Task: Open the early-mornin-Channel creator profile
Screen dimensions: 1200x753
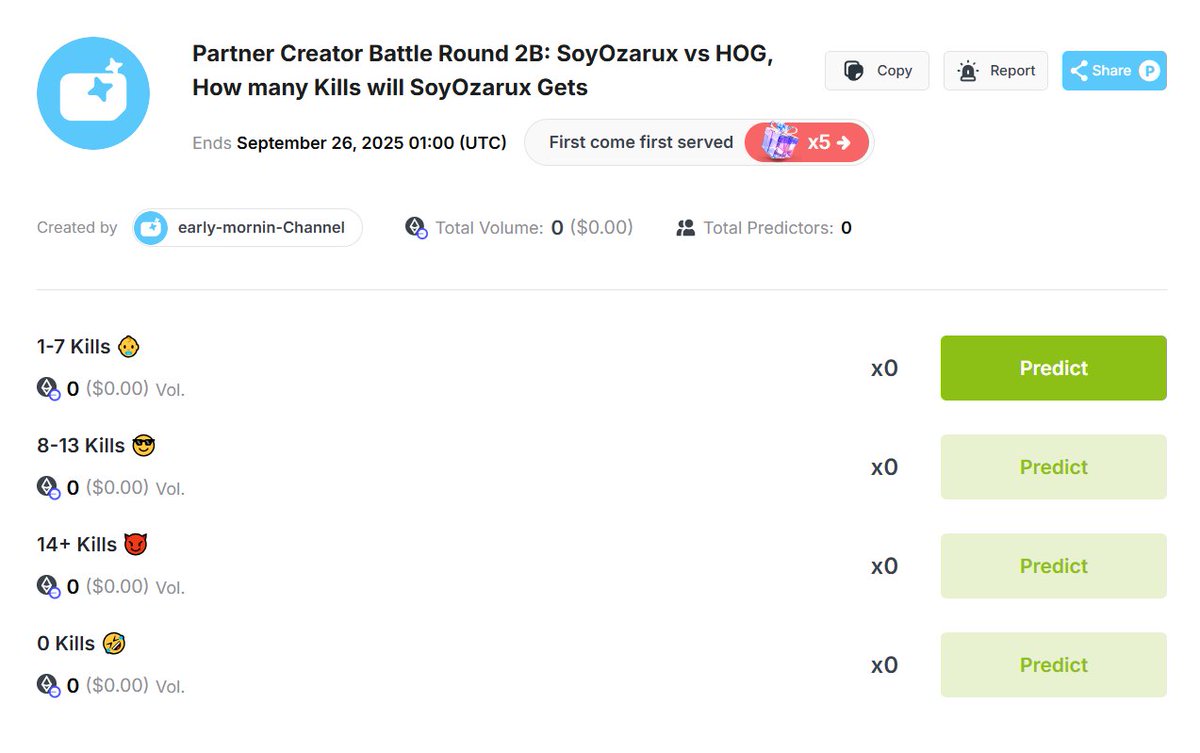Action: click(x=260, y=228)
